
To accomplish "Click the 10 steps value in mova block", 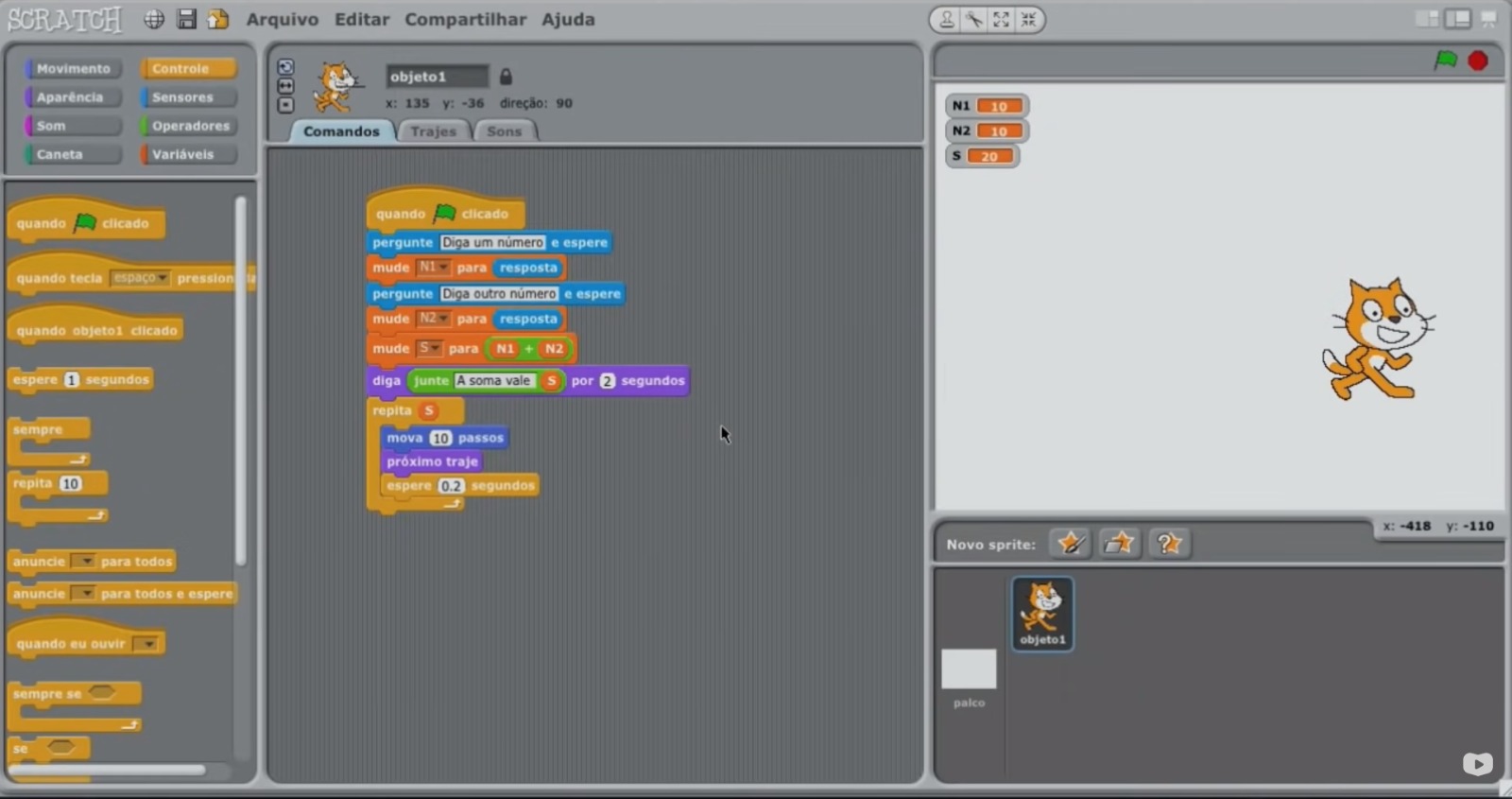I will [440, 438].
